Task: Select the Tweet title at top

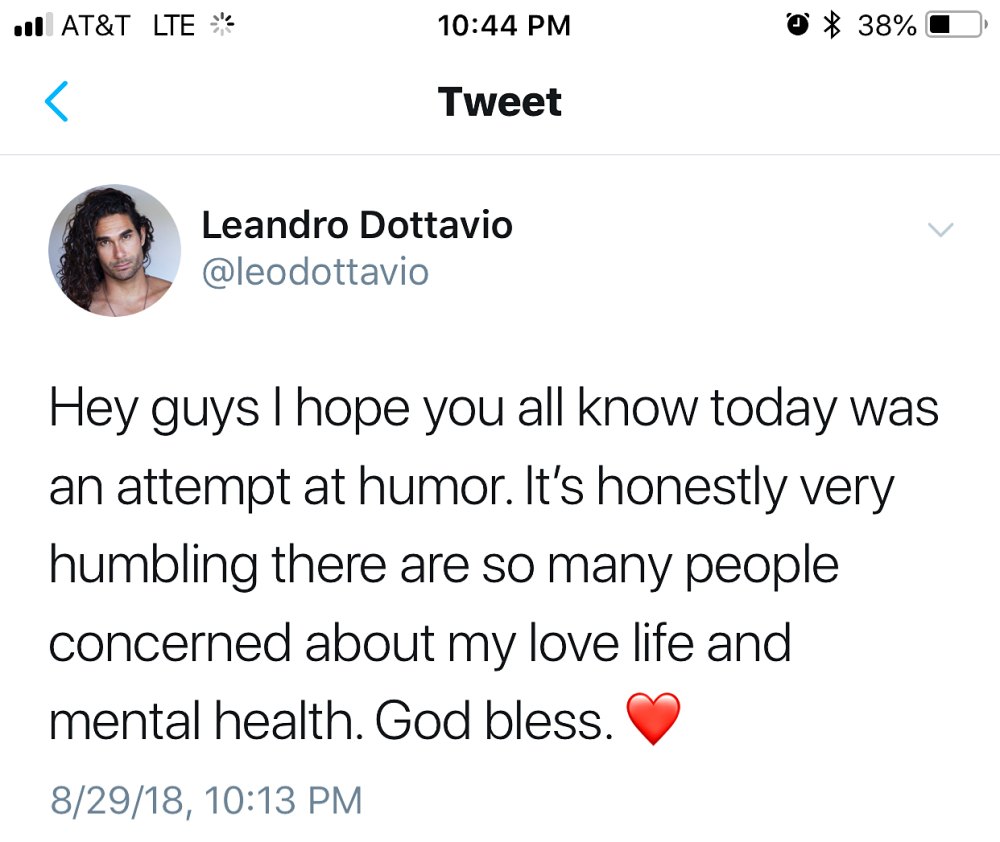Action: [x=499, y=100]
